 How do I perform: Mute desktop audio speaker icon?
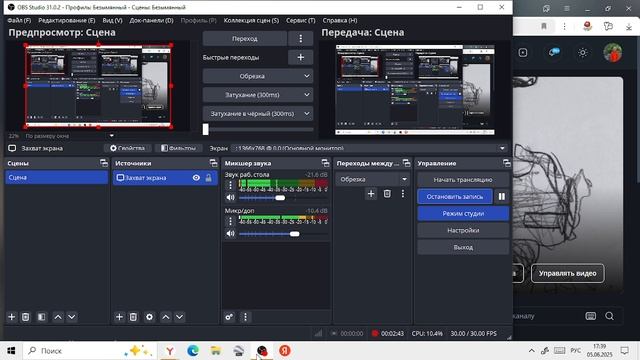click(231, 198)
